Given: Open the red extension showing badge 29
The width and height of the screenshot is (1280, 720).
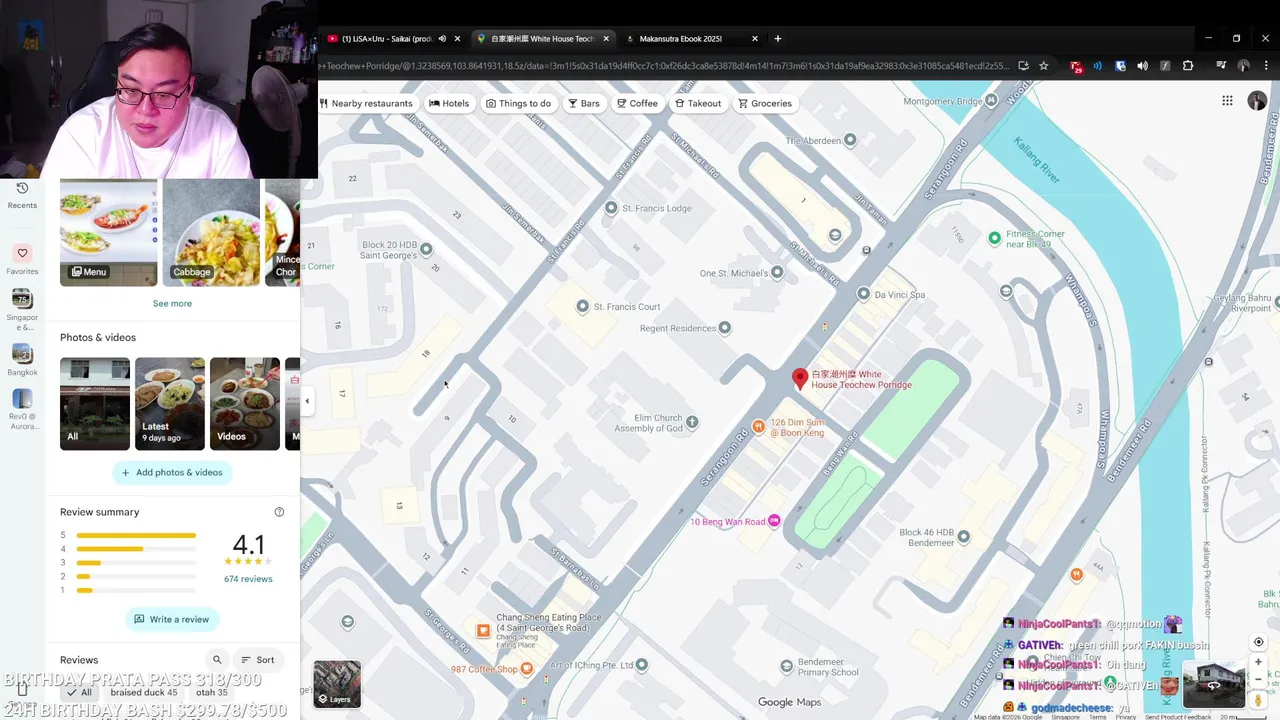Looking at the screenshot, I should tap(1076, 66).
